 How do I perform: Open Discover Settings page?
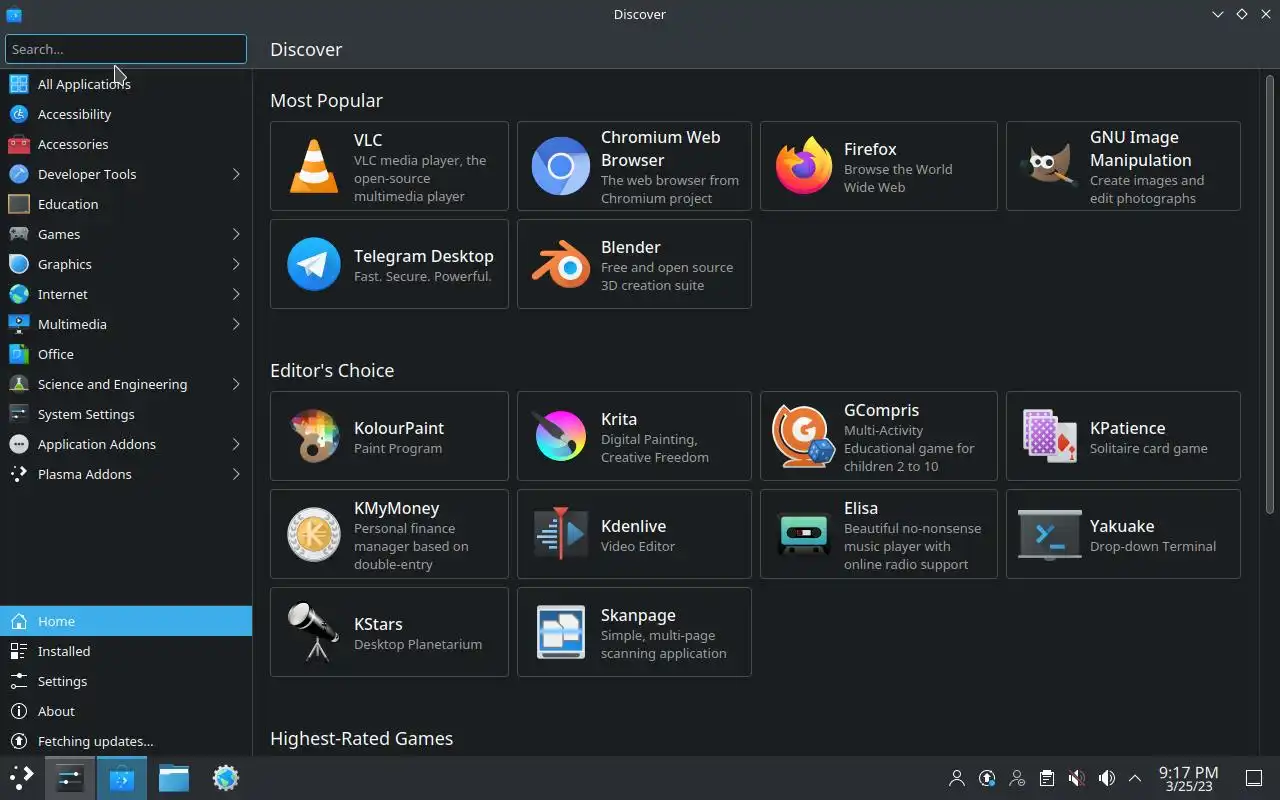pyautogui.click(x=126, y=681)
